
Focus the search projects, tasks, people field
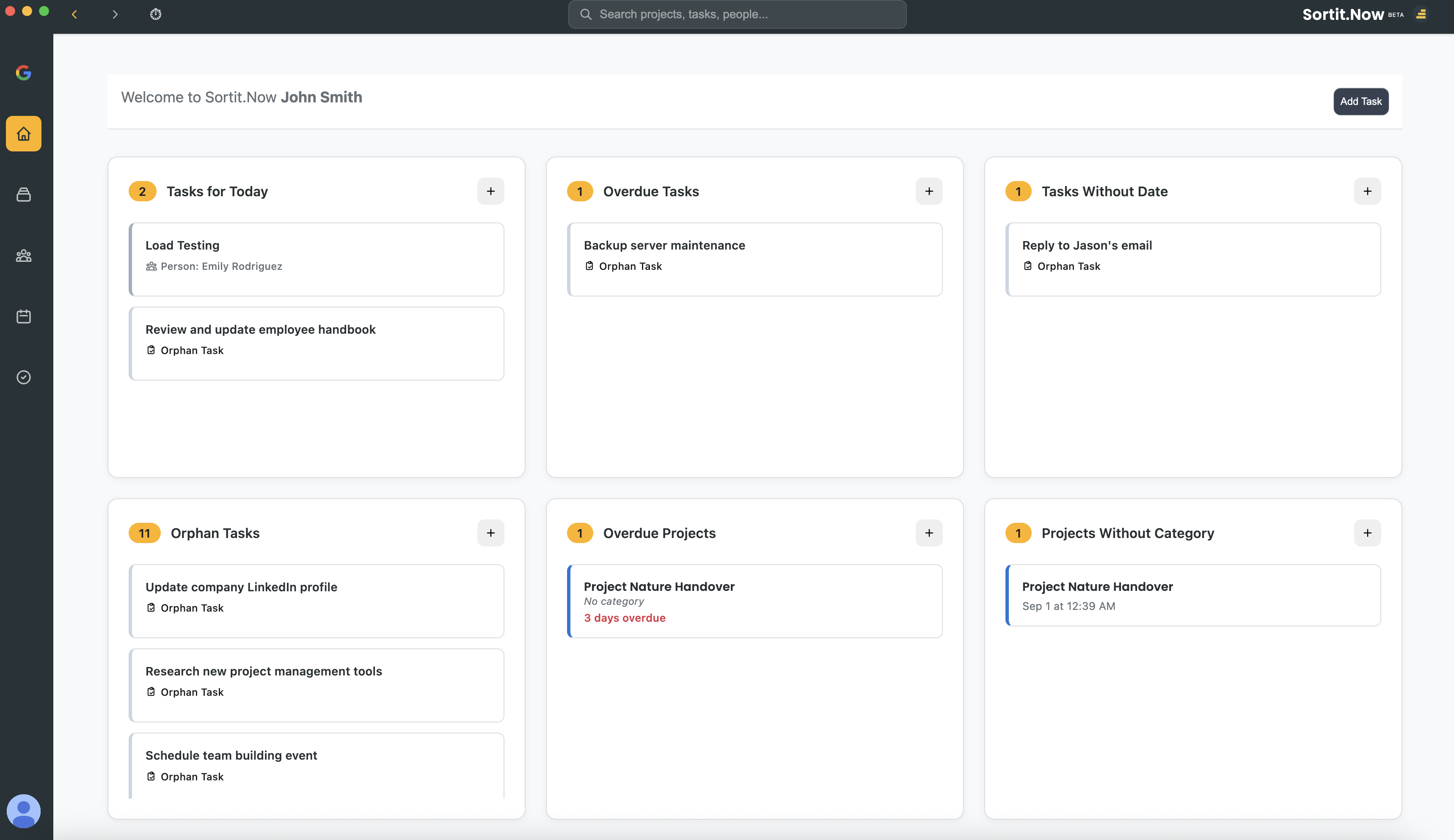738,14
